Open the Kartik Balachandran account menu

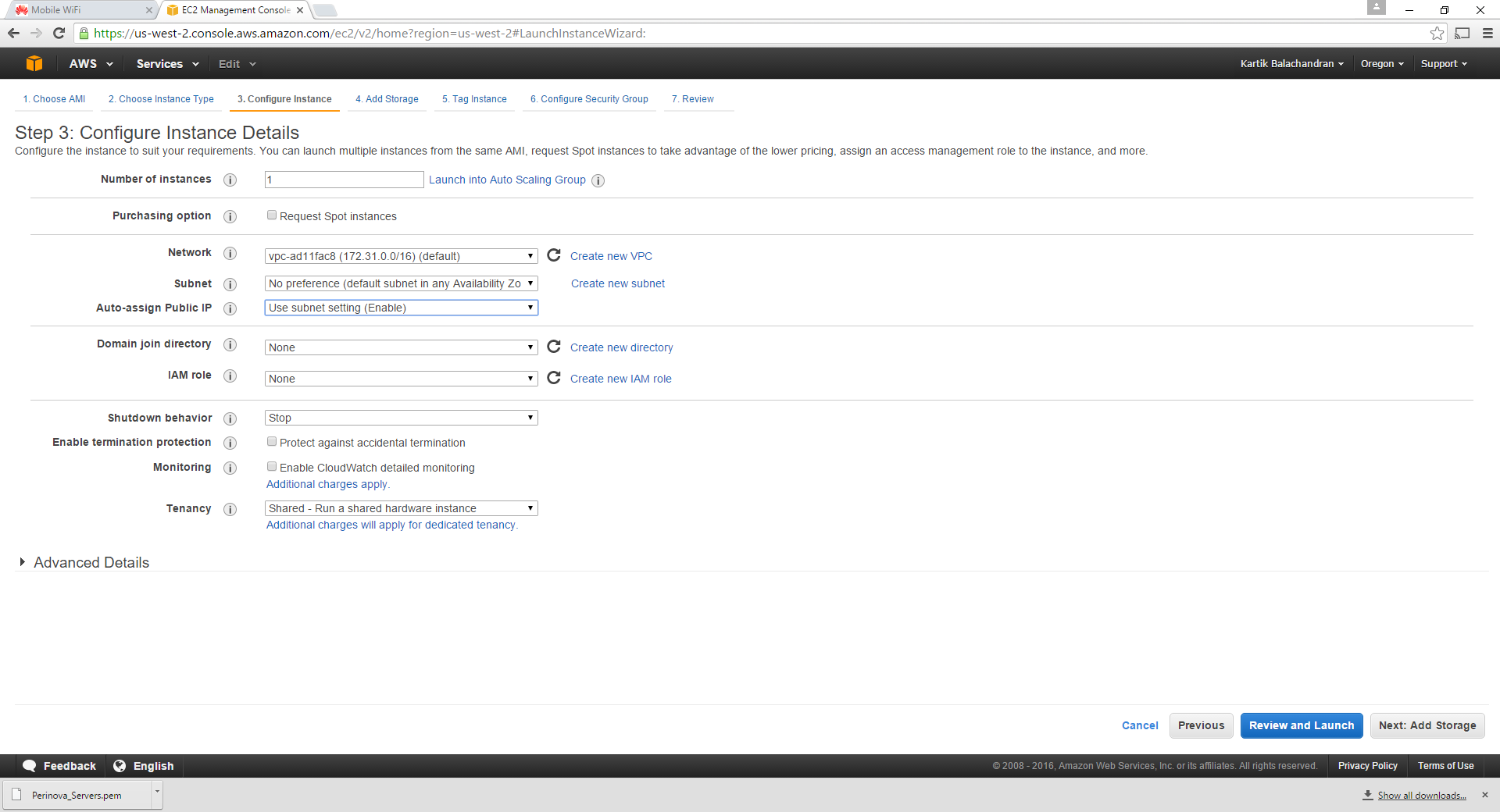(x=1292, y=63)
